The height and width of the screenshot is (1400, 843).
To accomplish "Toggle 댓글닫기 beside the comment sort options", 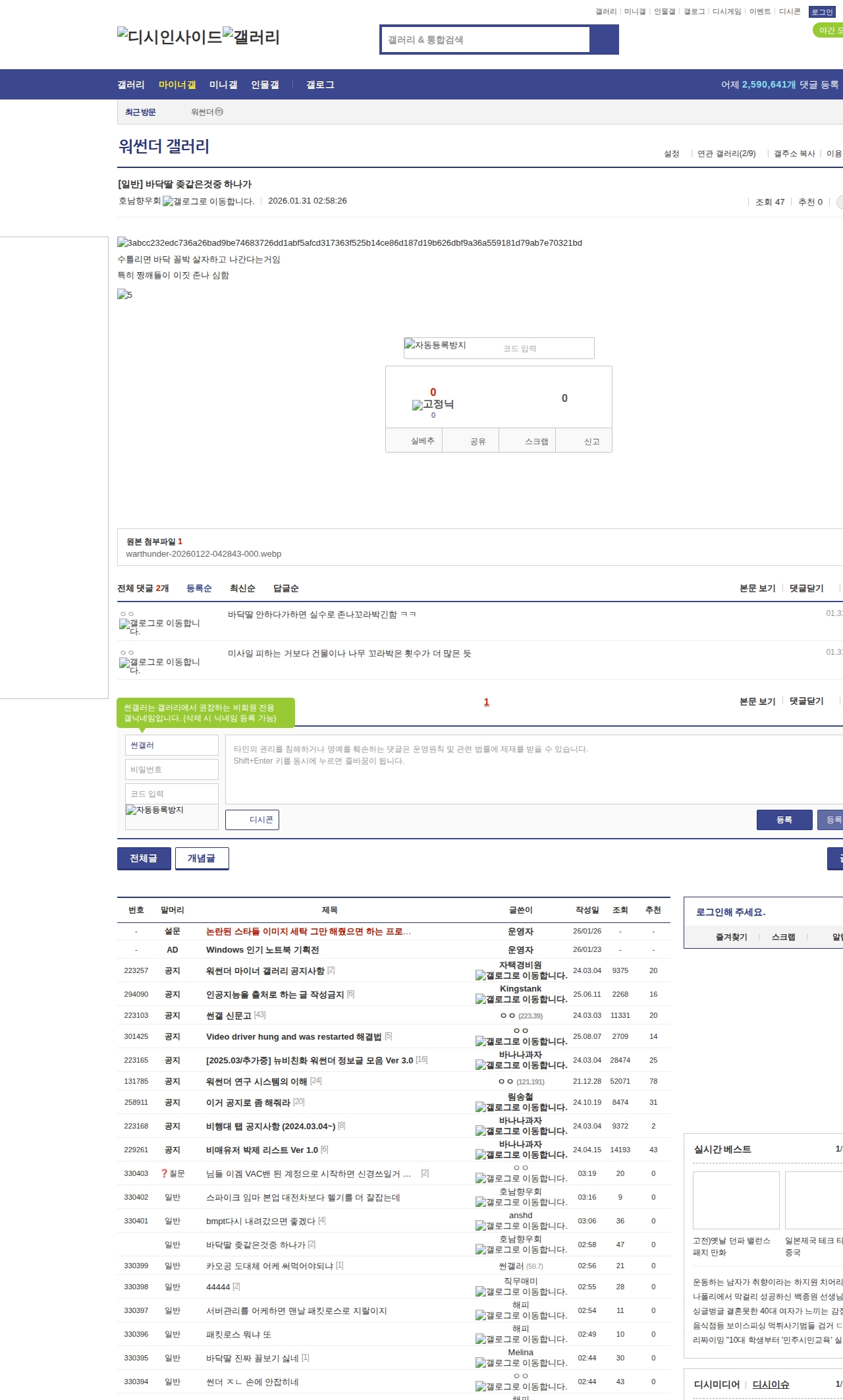I will tap(806, 588).
